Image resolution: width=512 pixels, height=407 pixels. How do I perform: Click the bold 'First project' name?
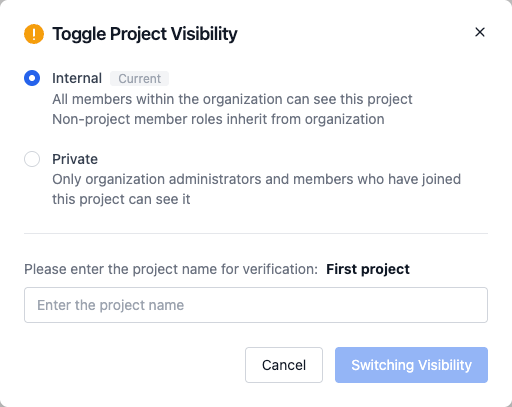click(368, 269)
